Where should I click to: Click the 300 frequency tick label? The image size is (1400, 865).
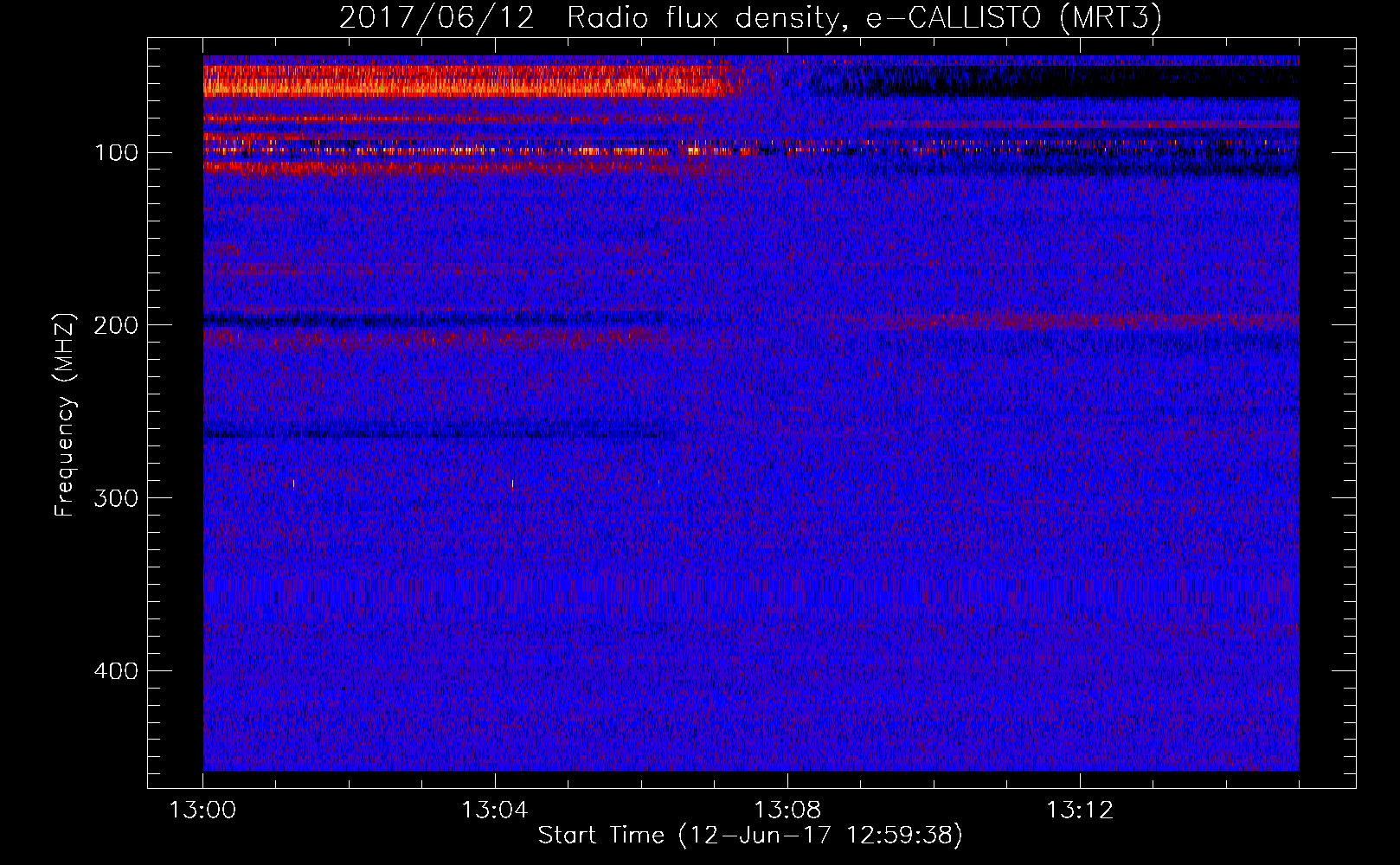tap(116, 499)
